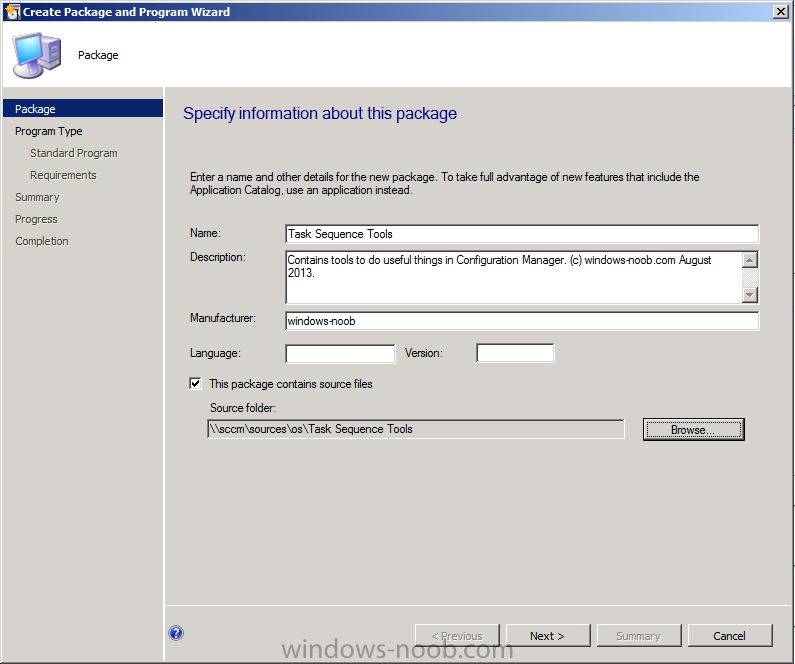
Task: Click the 'Manufacturer:' label
Action: (223, 318)
